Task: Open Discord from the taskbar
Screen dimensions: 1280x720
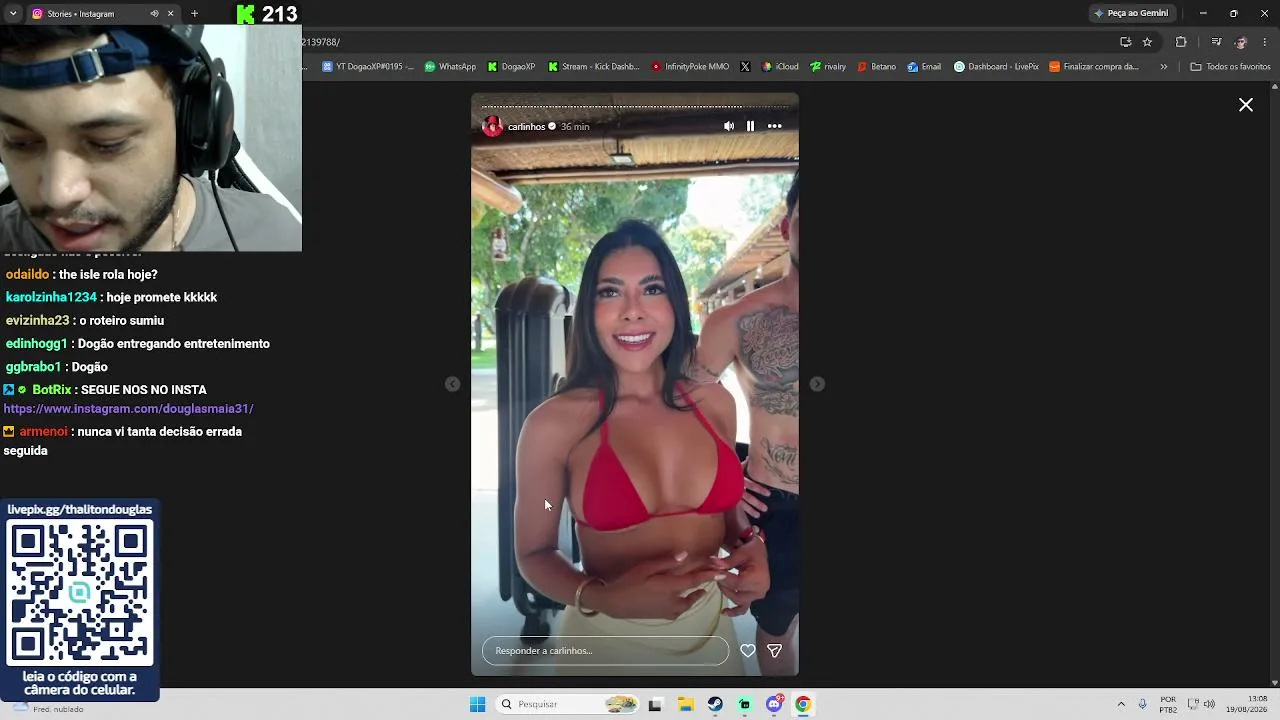Action: click(774, 704)
